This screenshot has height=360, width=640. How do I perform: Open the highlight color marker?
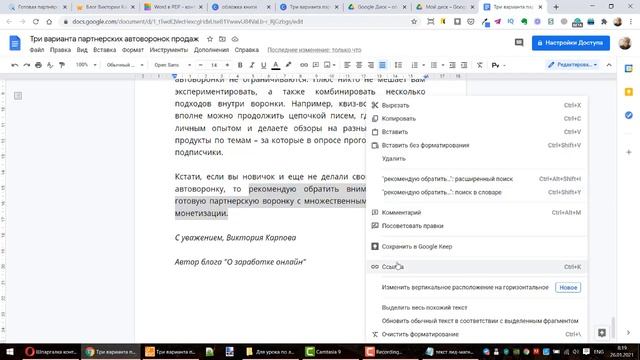288,65
